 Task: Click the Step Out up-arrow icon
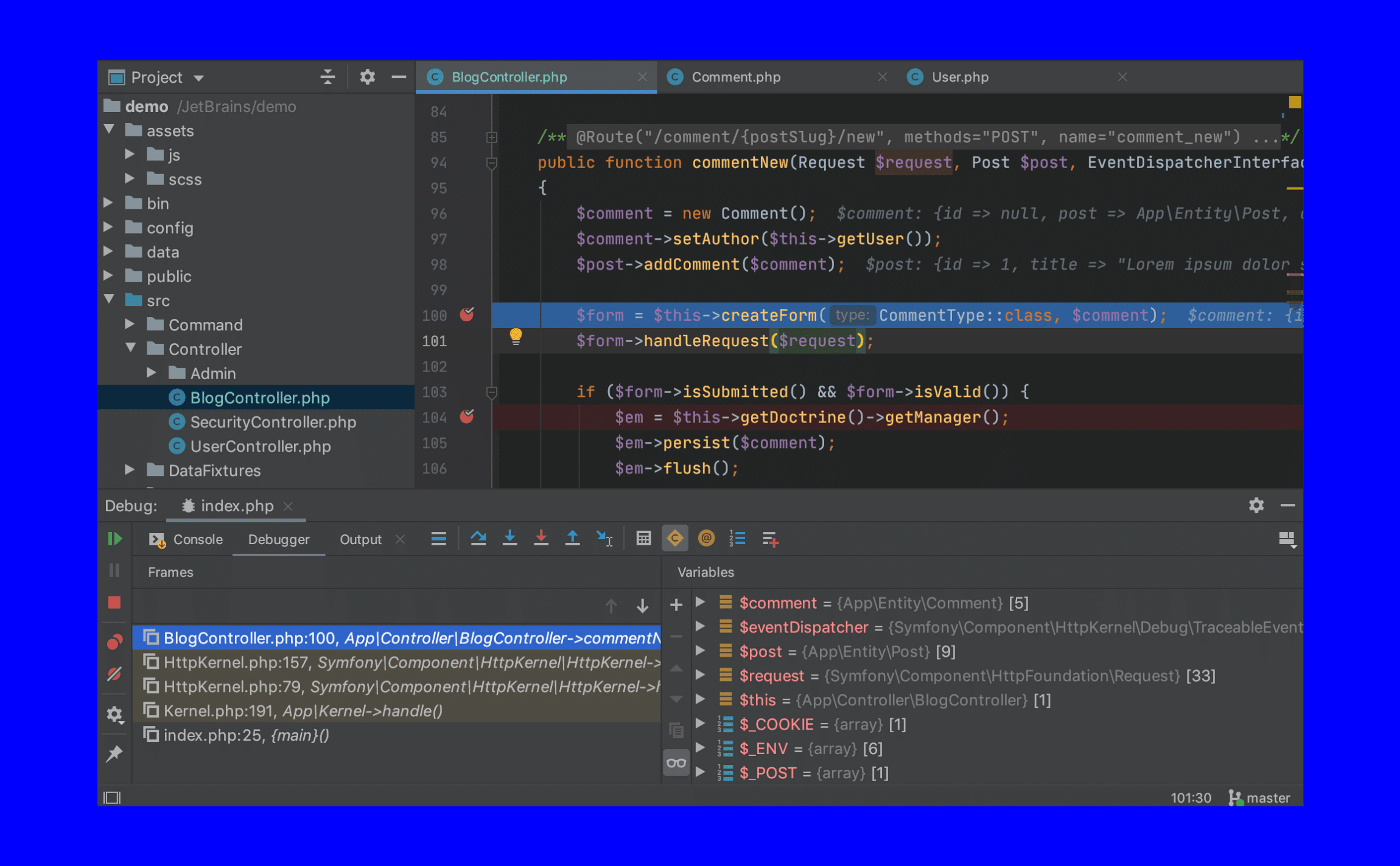click(573, 538)
